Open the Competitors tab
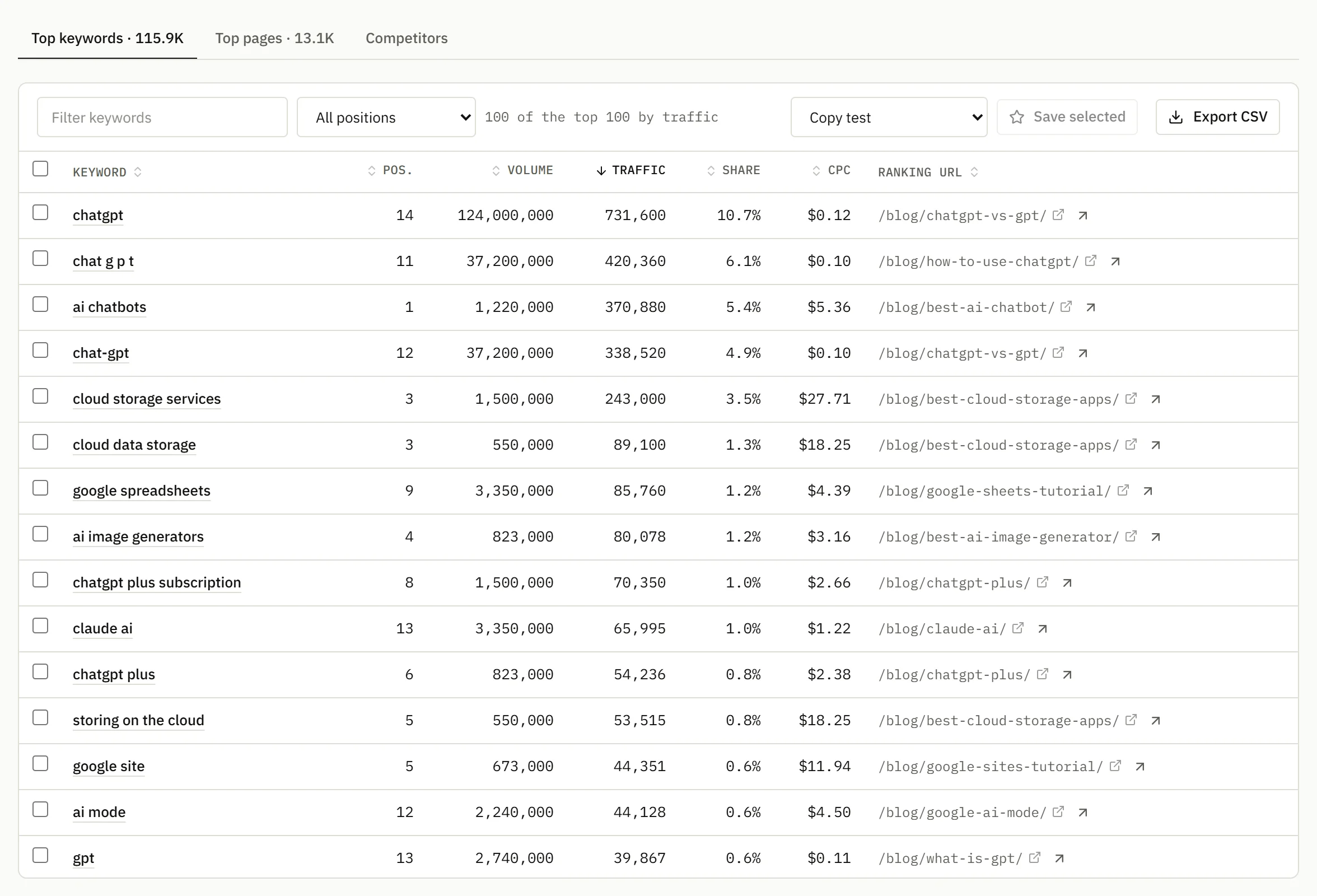The image size is (1317, 896). (407, 38)
